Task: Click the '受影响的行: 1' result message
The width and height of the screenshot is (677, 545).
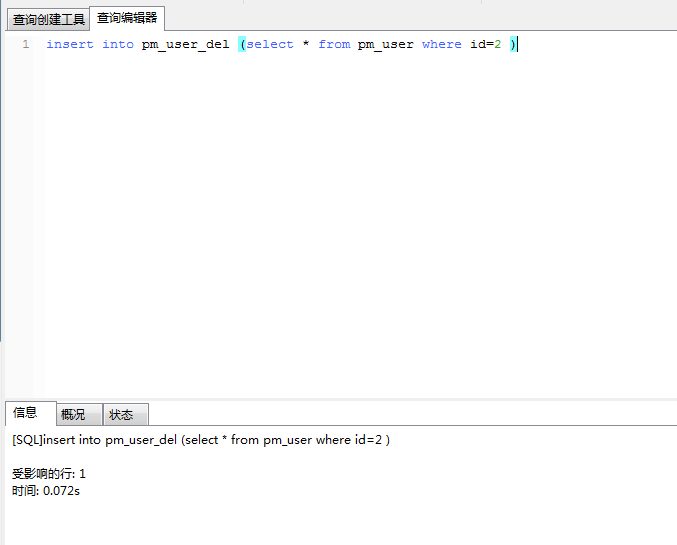Action: (49, 474)
